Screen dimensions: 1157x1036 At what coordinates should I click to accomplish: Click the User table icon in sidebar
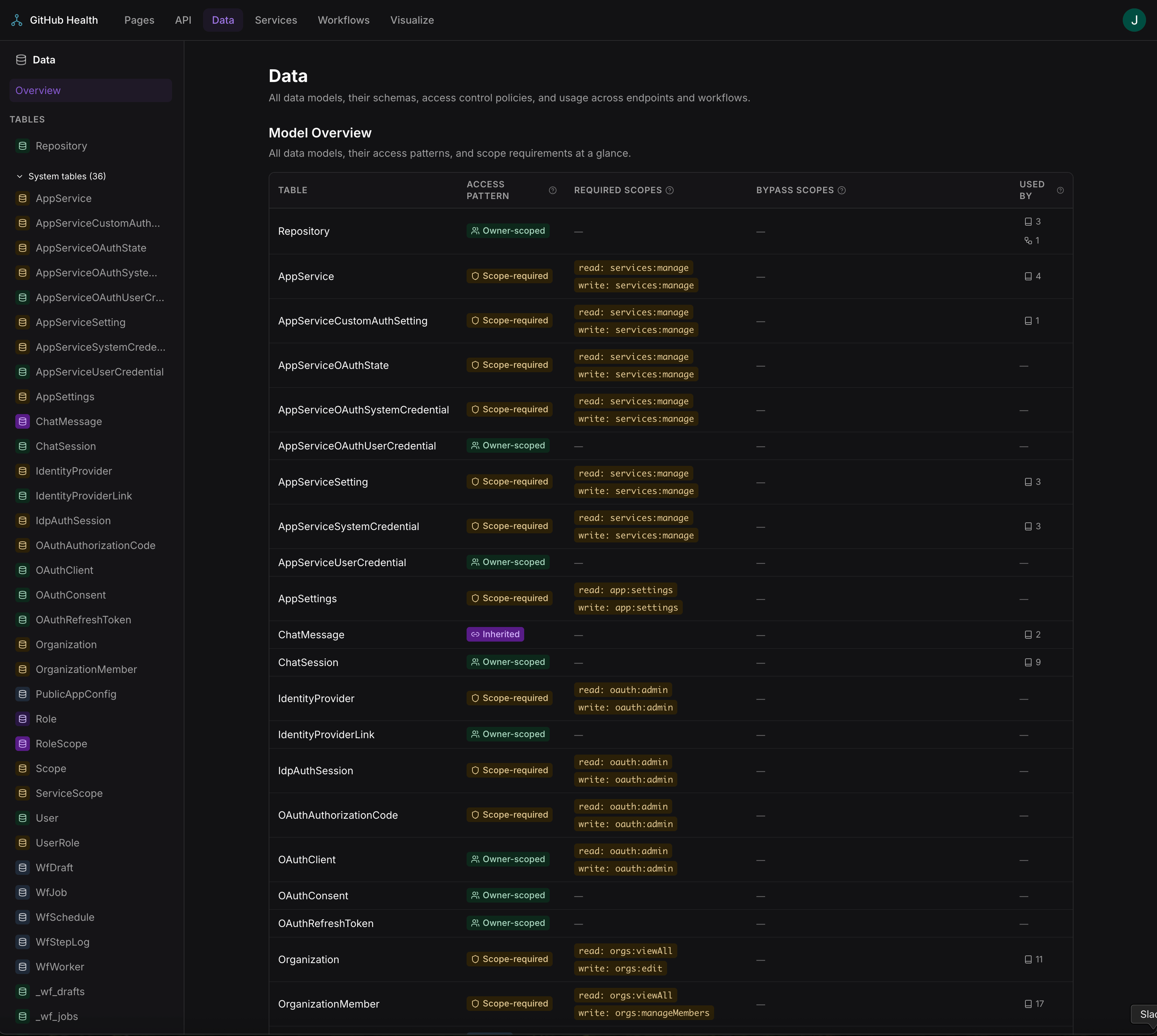click(23, 818)
